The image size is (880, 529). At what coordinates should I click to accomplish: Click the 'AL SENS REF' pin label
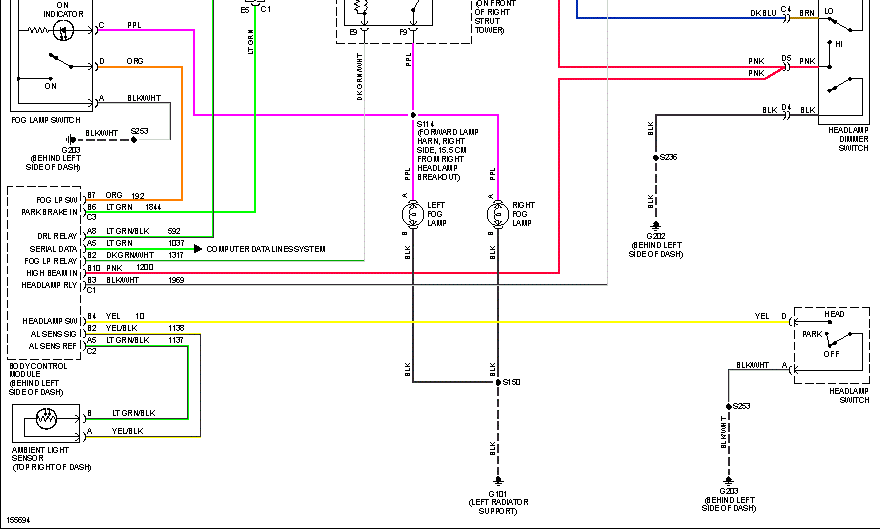[x=53, y=346]
